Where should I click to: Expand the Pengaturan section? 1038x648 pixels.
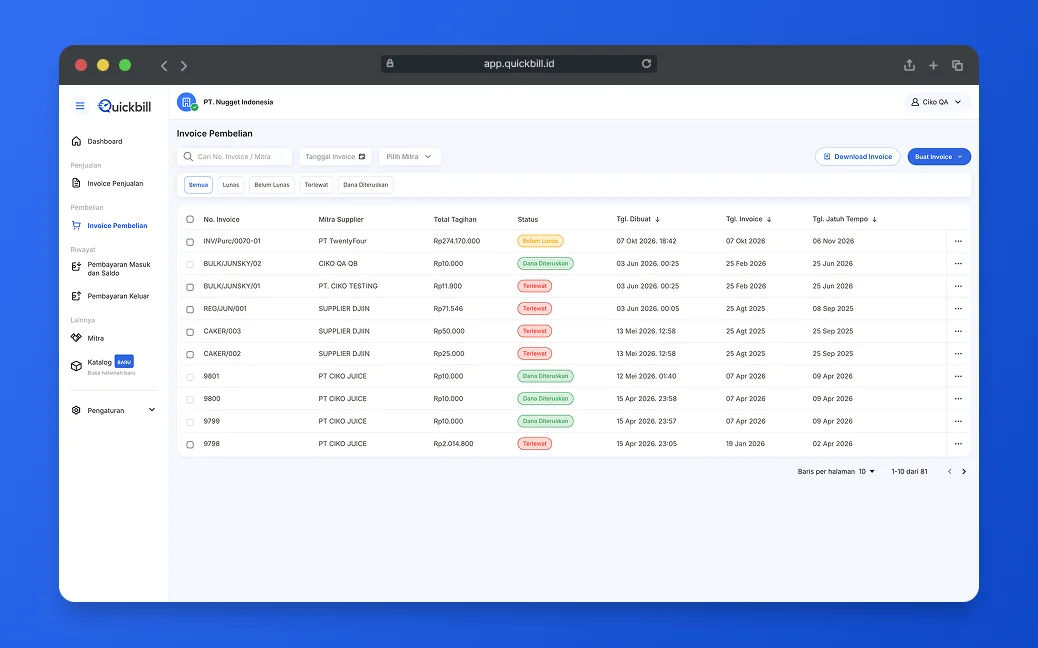[x=114, y=410]
